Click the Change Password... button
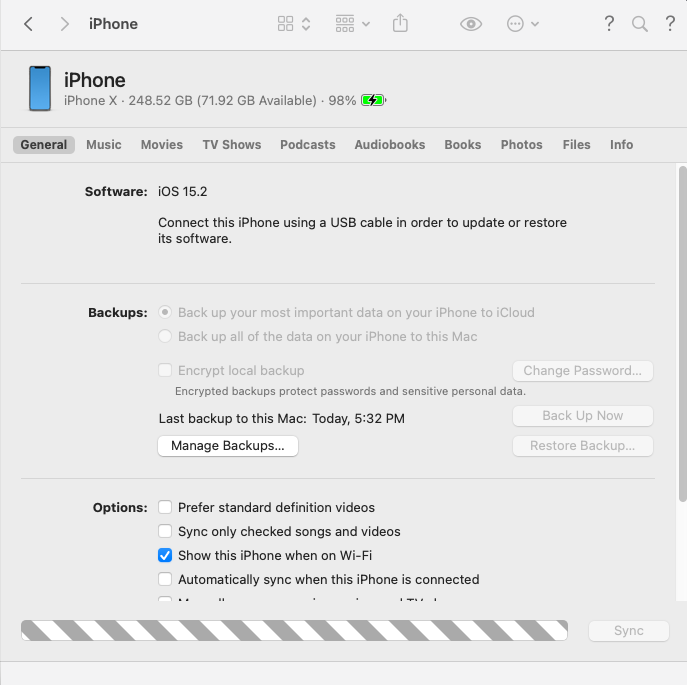The height and width of the screenshot is (685, 687). tap(583, 371)
